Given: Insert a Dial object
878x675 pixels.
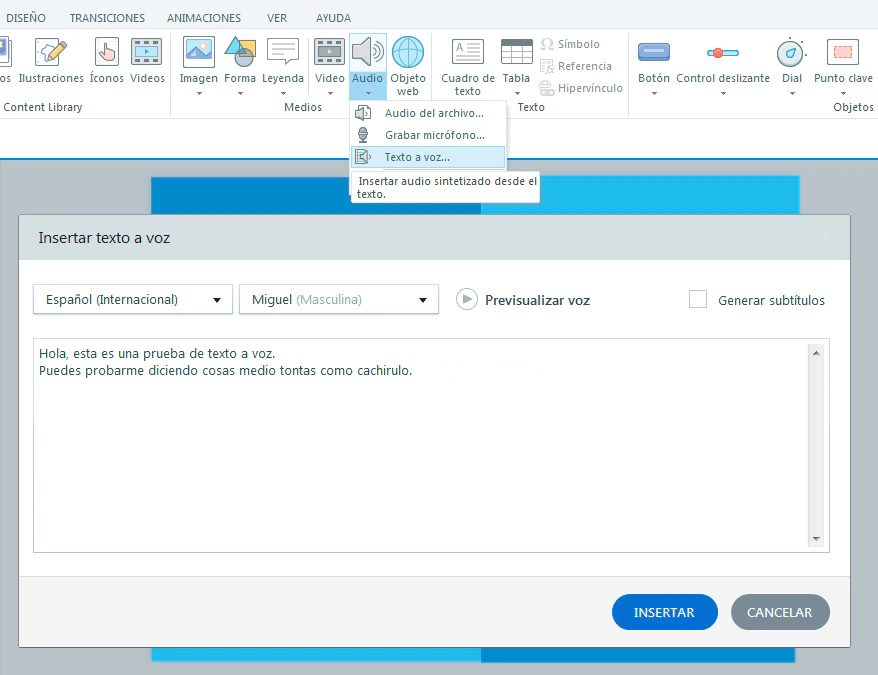Looking at the screenshot, I should click(x=792, y=61).
